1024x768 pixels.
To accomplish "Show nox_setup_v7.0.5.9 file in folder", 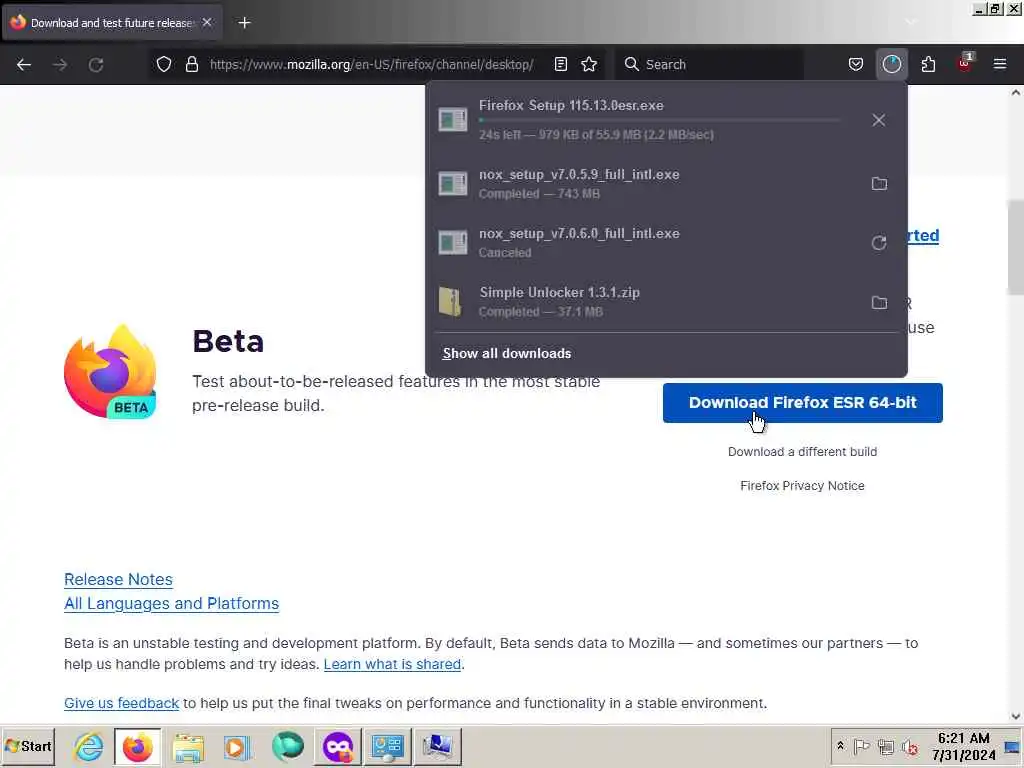I will [x=879, y=184].
